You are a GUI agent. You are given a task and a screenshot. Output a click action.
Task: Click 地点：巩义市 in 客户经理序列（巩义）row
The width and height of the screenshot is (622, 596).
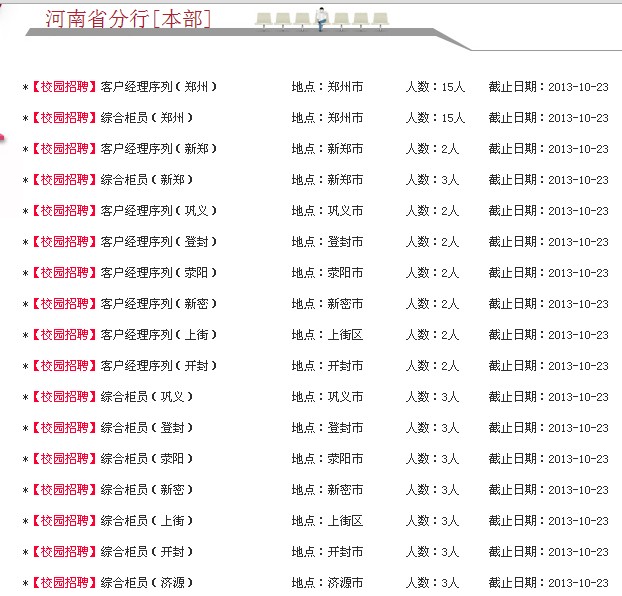tap(327, 210)
